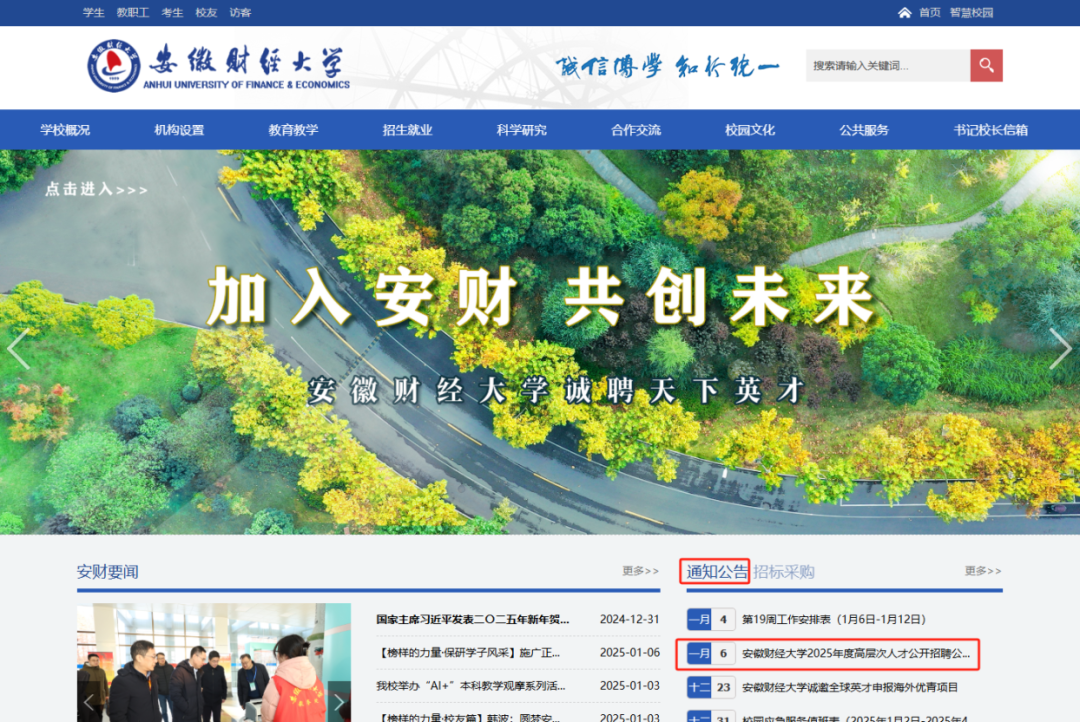This screenshot has height=722, width=1080.
Task: Click the 访客 top link
Action: 240,12
